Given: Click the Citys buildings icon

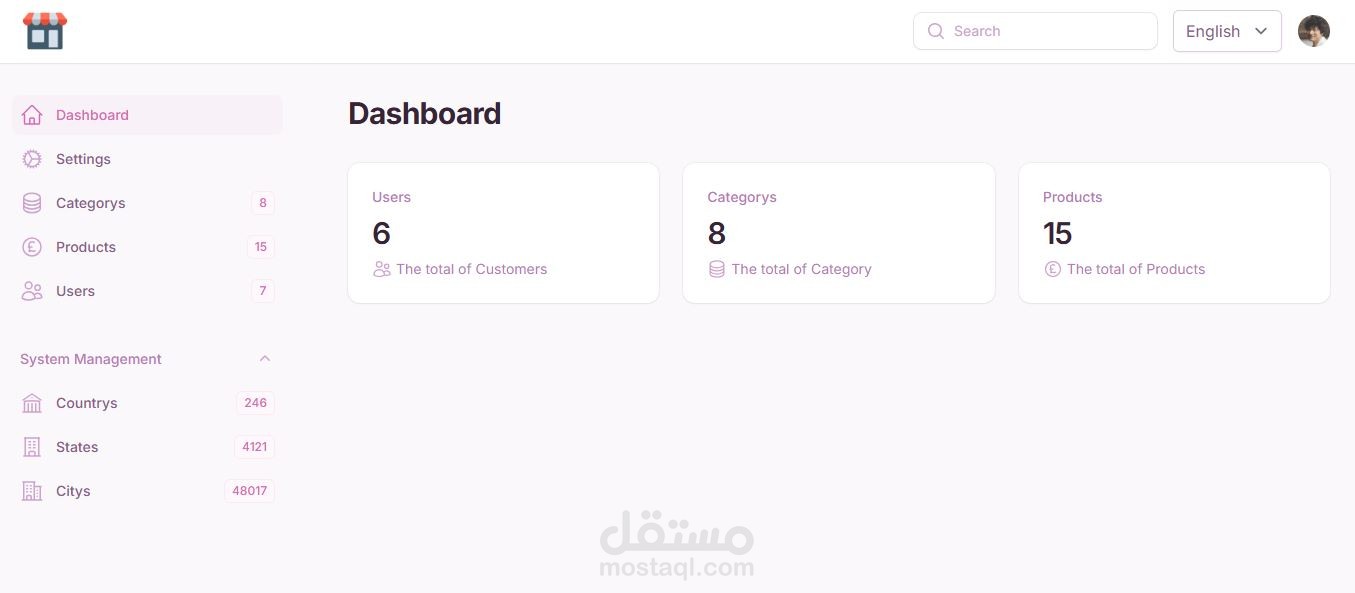Looking at the screenshot, I should [32, 491].
